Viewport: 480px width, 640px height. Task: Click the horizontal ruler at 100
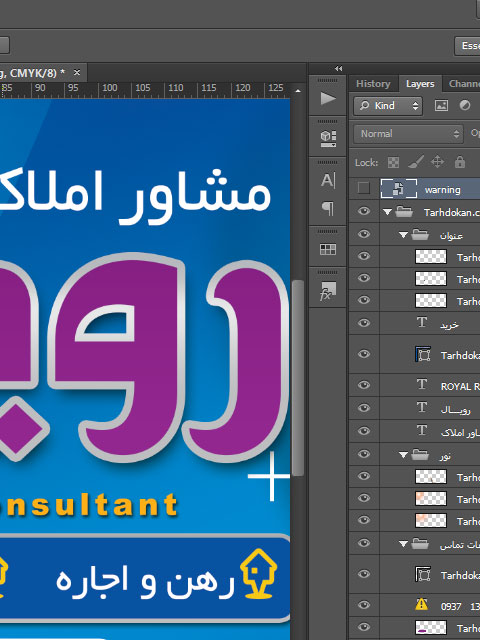(x=109, y=88)
